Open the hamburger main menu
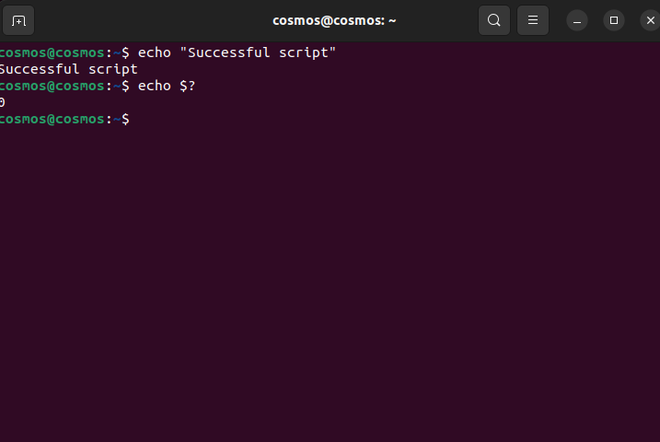Screen dimensions: 660x442 coord(533,20)
